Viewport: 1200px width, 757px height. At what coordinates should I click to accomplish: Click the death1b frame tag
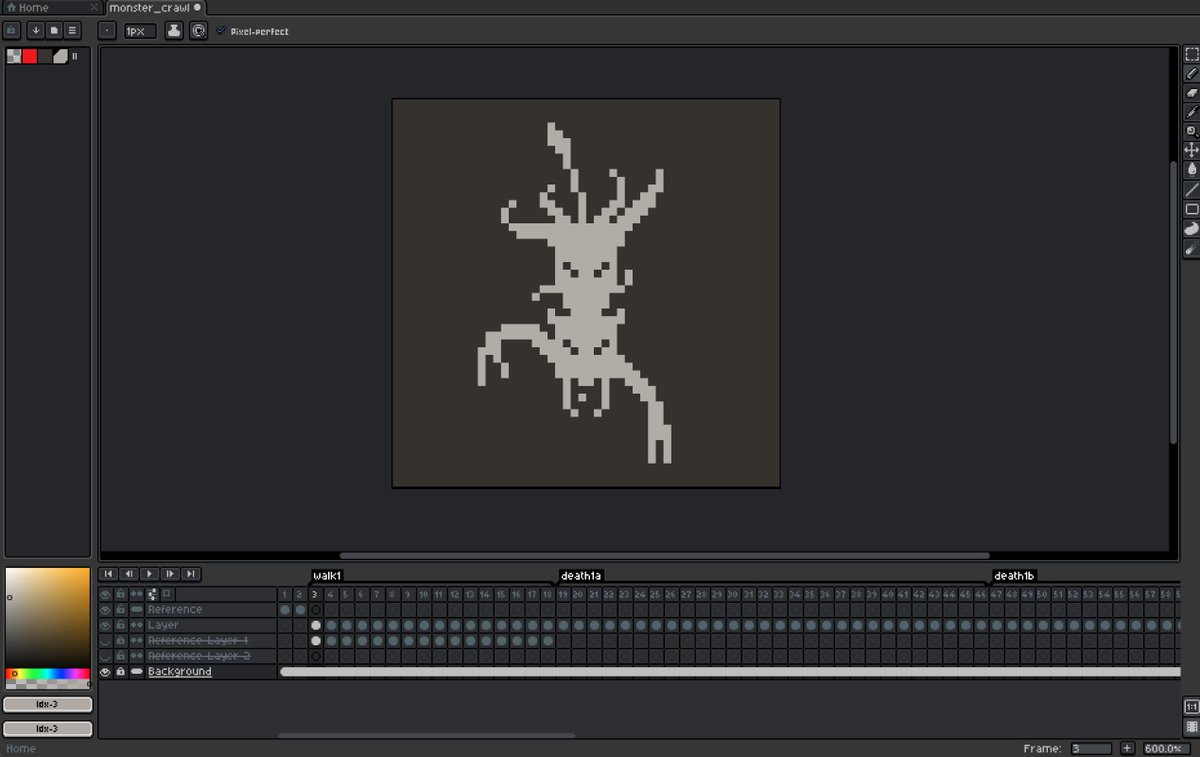pos(1014,576)
